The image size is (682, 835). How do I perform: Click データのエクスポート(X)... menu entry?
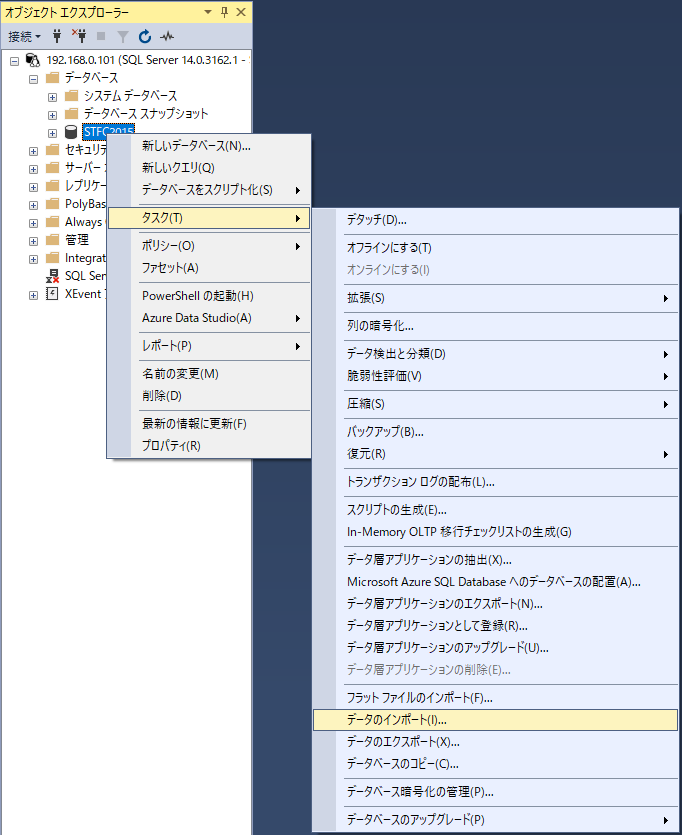click(403, 742)
